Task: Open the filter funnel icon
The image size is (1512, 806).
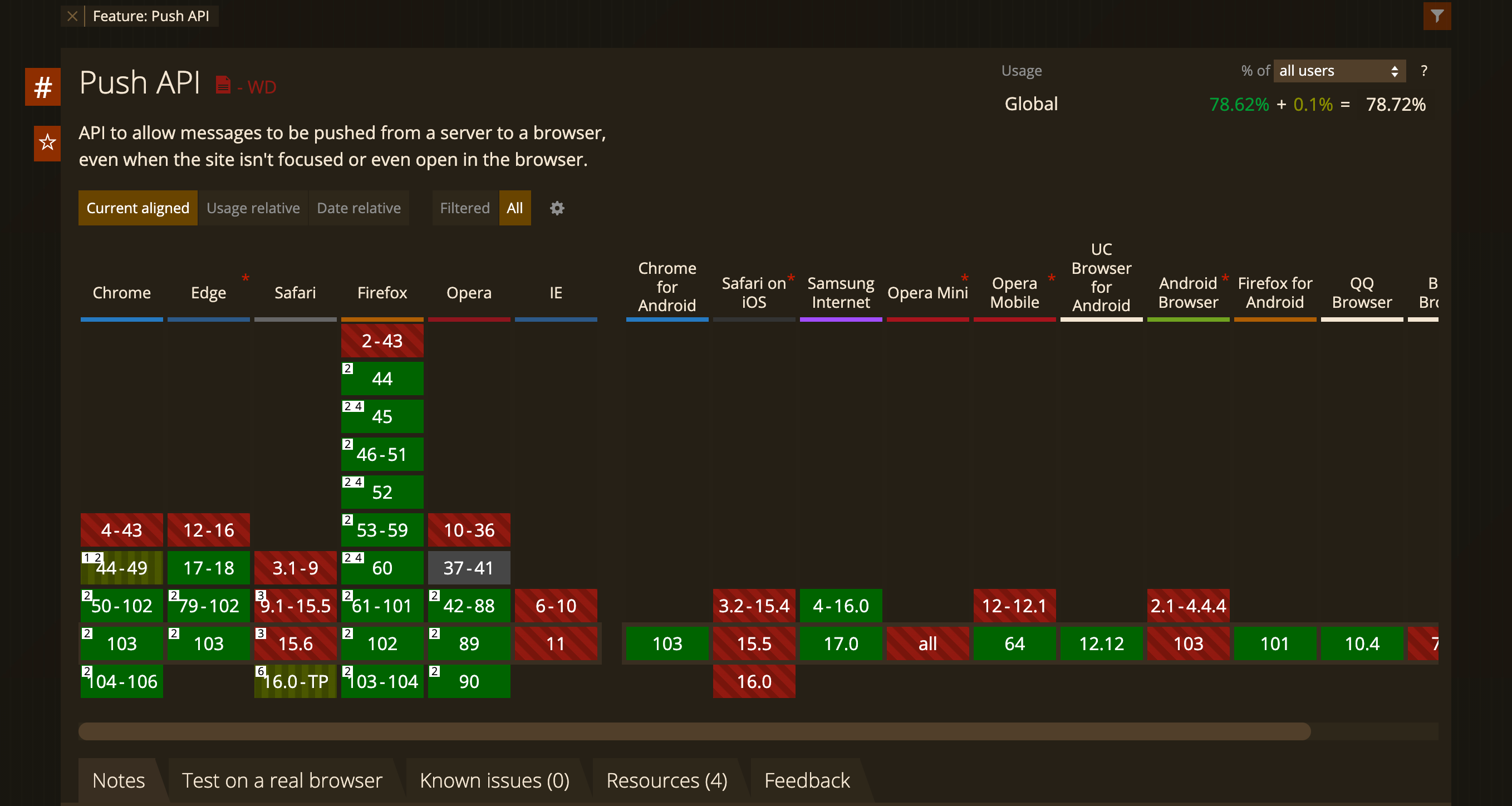Action: [x=1436, y=16]
